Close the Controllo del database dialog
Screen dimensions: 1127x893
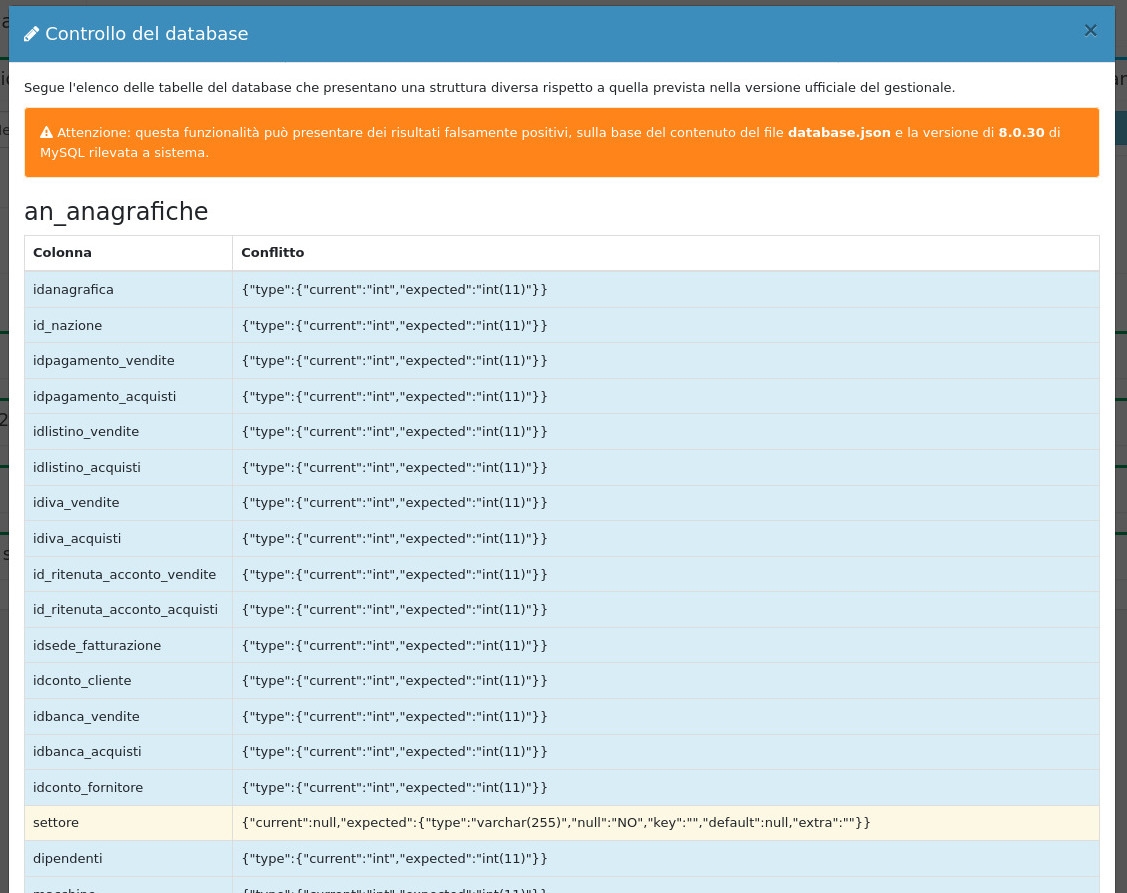(1090, 31)
